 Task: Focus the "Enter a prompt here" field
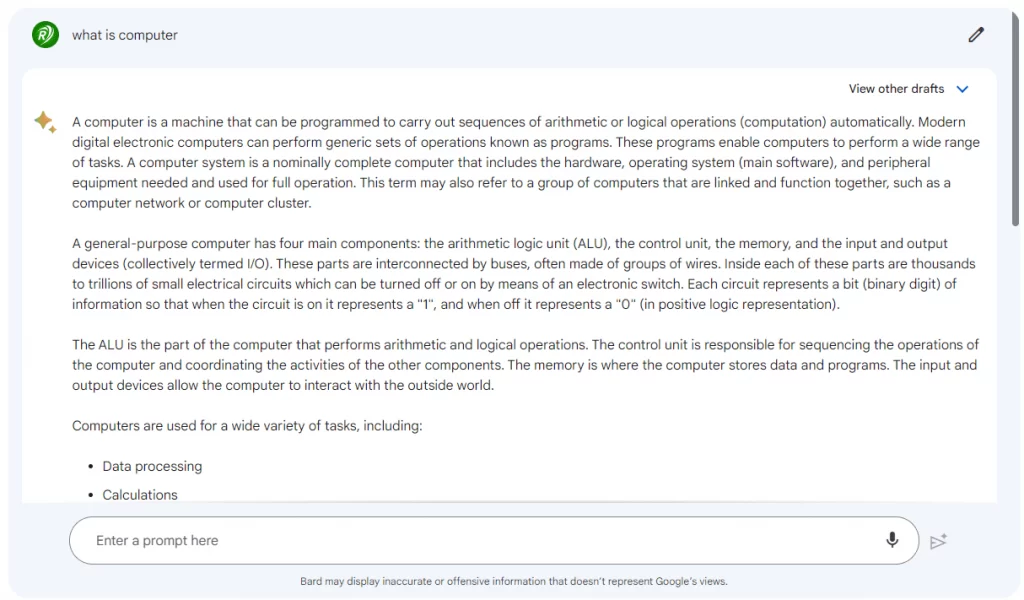480,541
